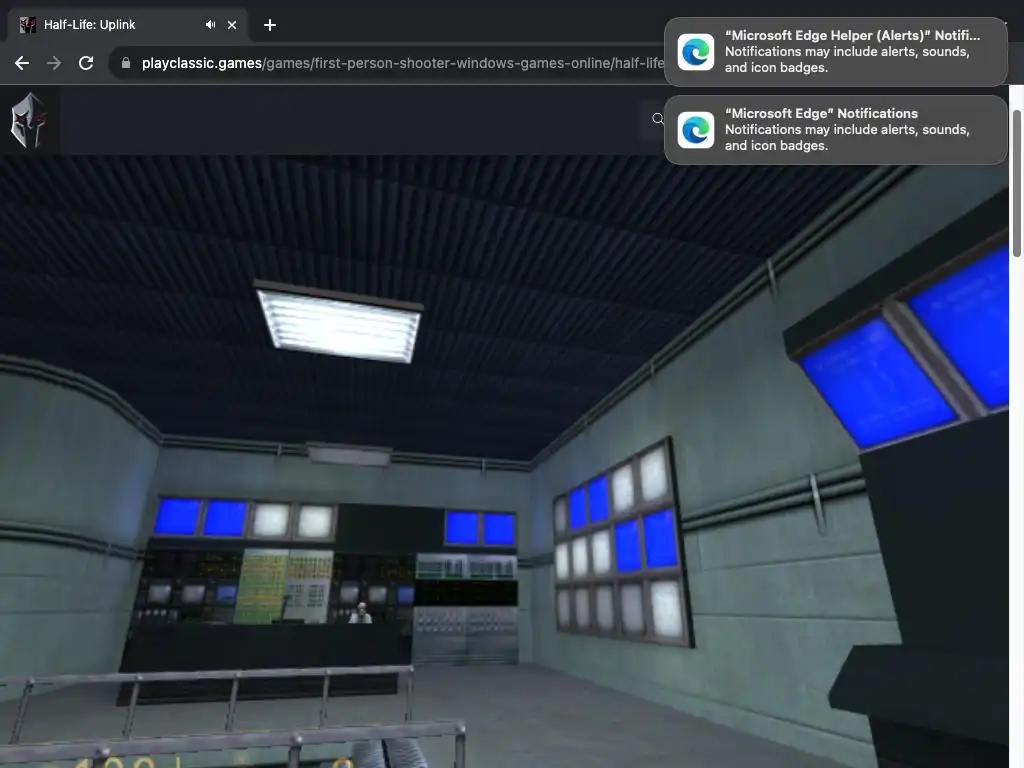Open a new browser tab
1024x768 pixels.
(270, 25)
